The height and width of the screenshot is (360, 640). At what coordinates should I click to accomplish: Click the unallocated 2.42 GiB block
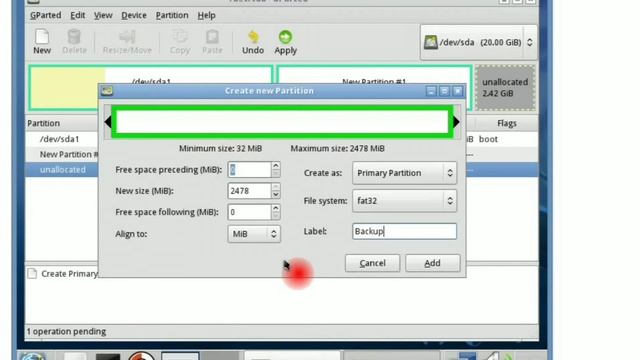click(505, 88)
